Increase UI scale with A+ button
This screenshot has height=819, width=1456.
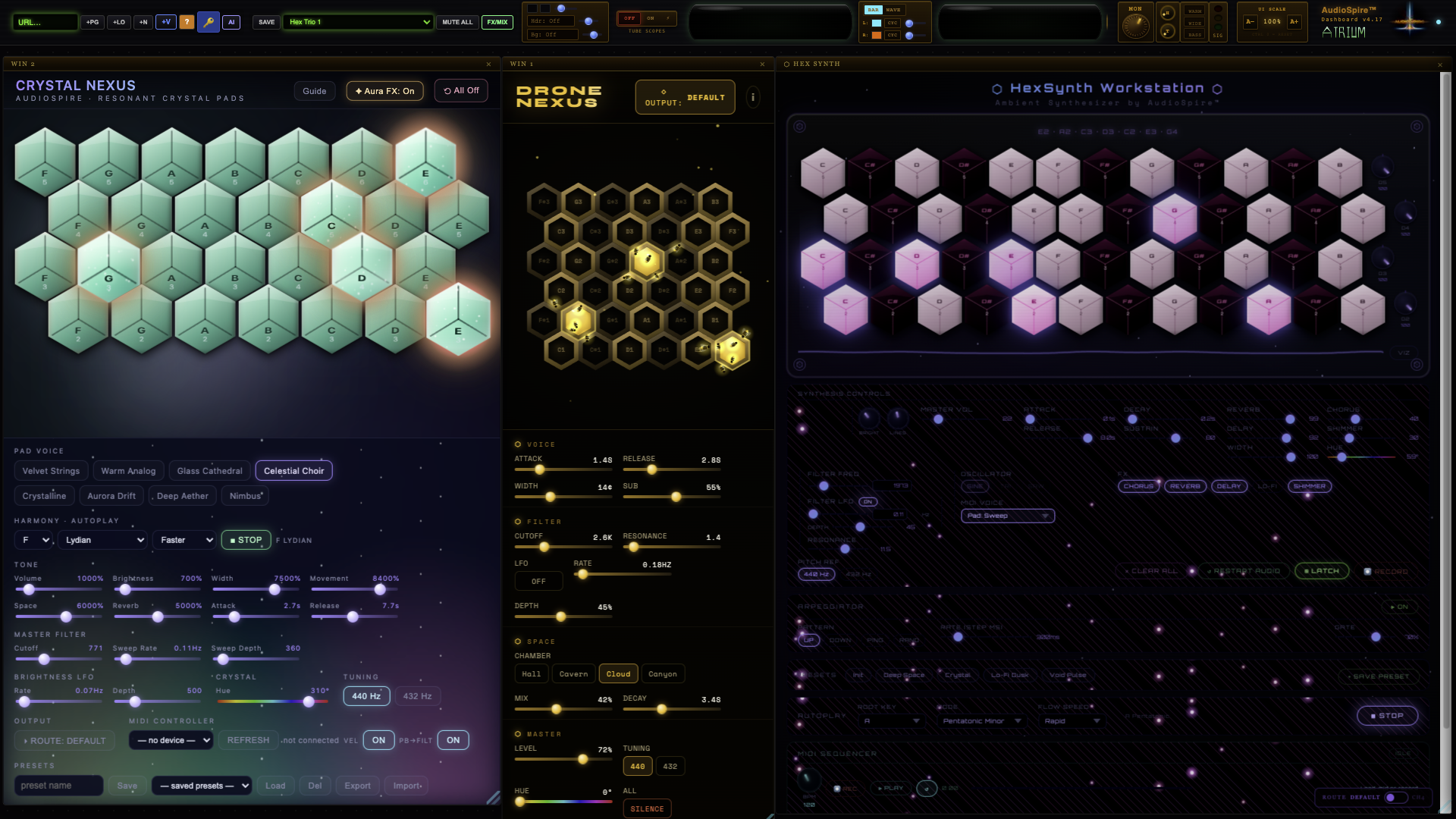1294,21
